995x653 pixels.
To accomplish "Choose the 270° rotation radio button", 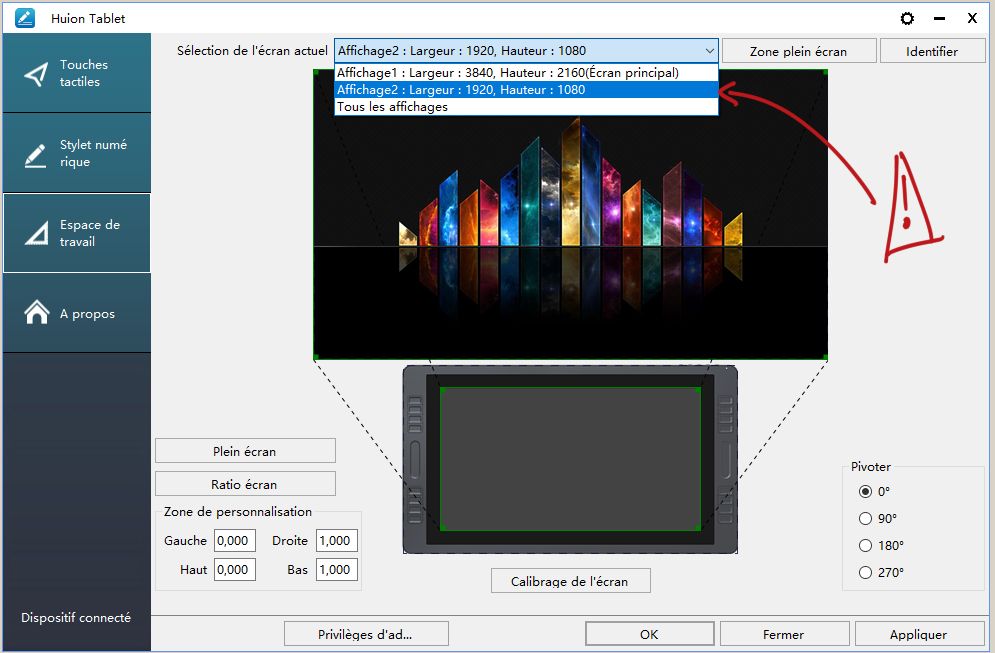I will point(866,572).
